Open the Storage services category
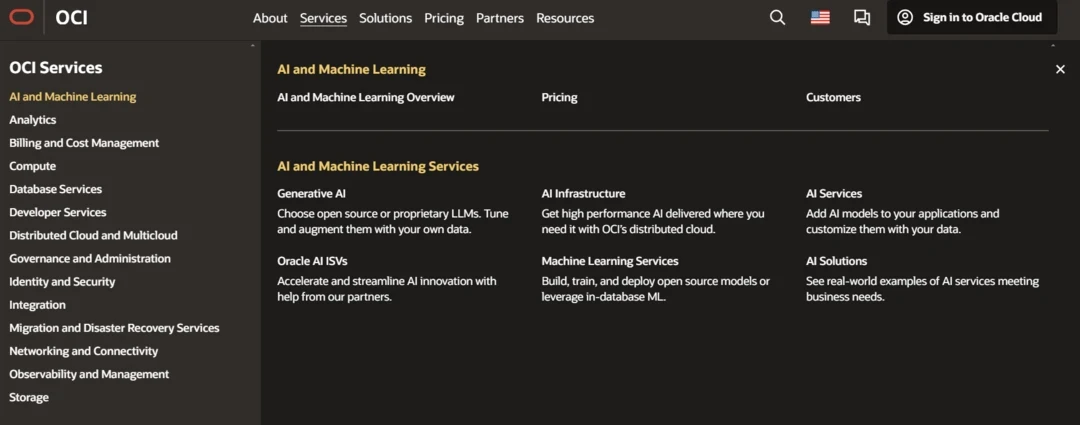 [29, 398]
